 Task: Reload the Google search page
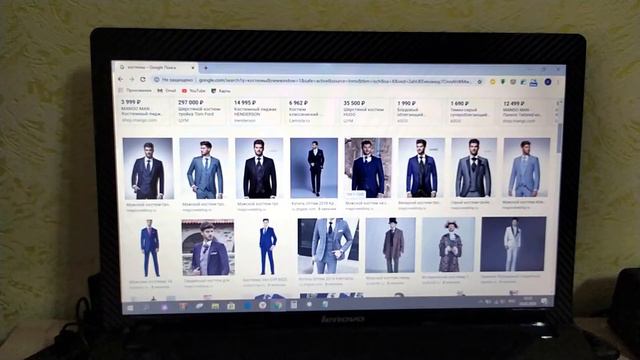click(143, 79)
